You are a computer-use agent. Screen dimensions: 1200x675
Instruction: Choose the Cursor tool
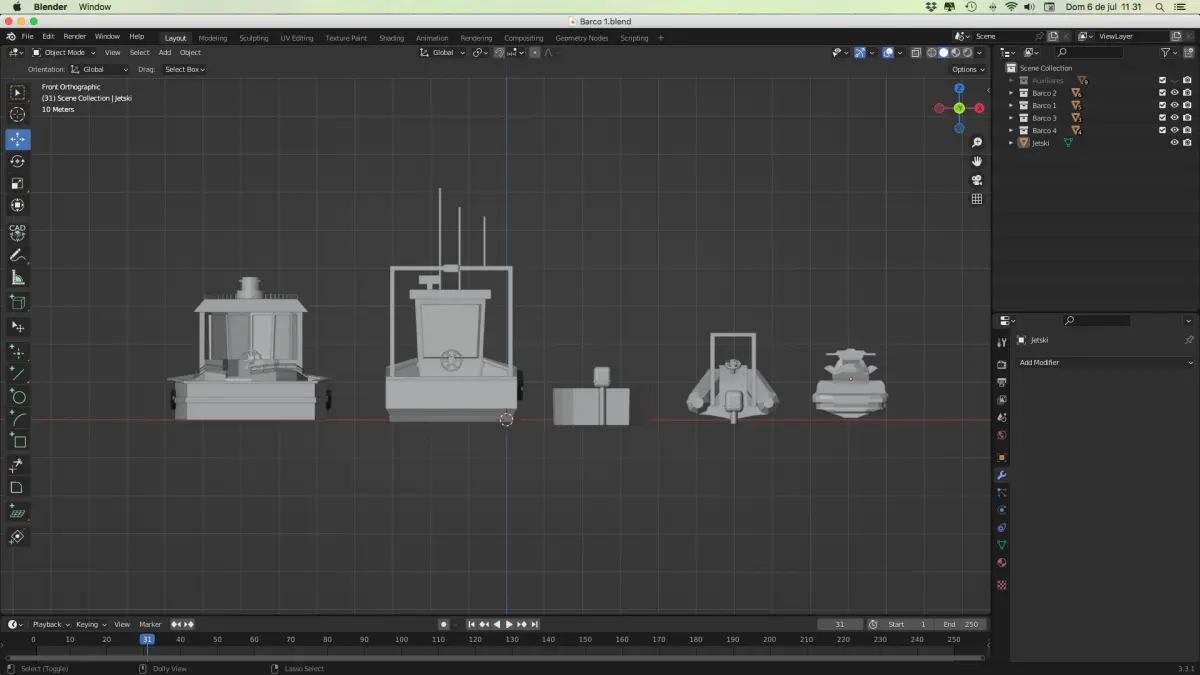click(17, 115)
